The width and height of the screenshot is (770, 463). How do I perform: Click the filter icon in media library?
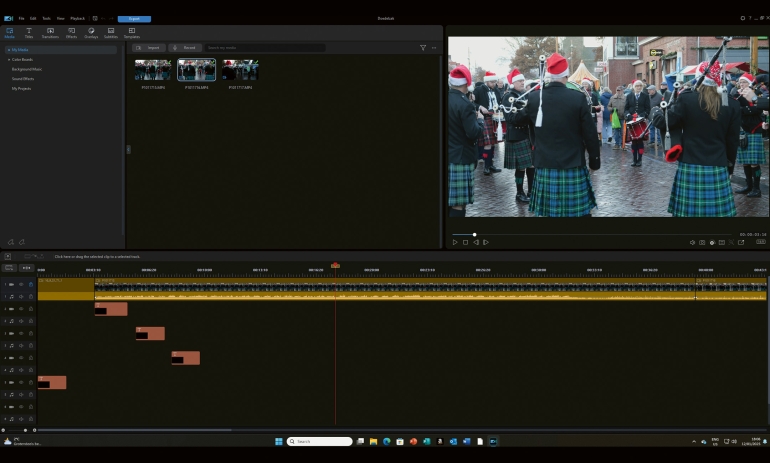(x=423, y=48)
